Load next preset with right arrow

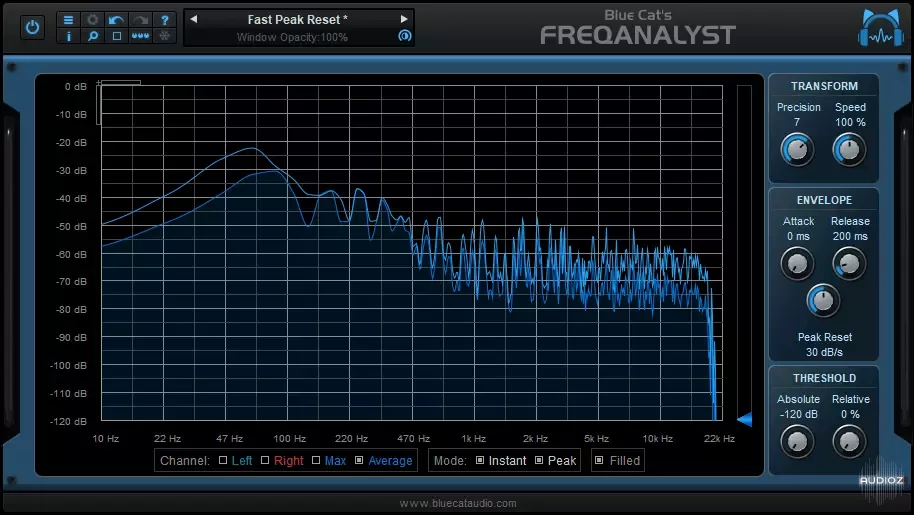(404, 19)
